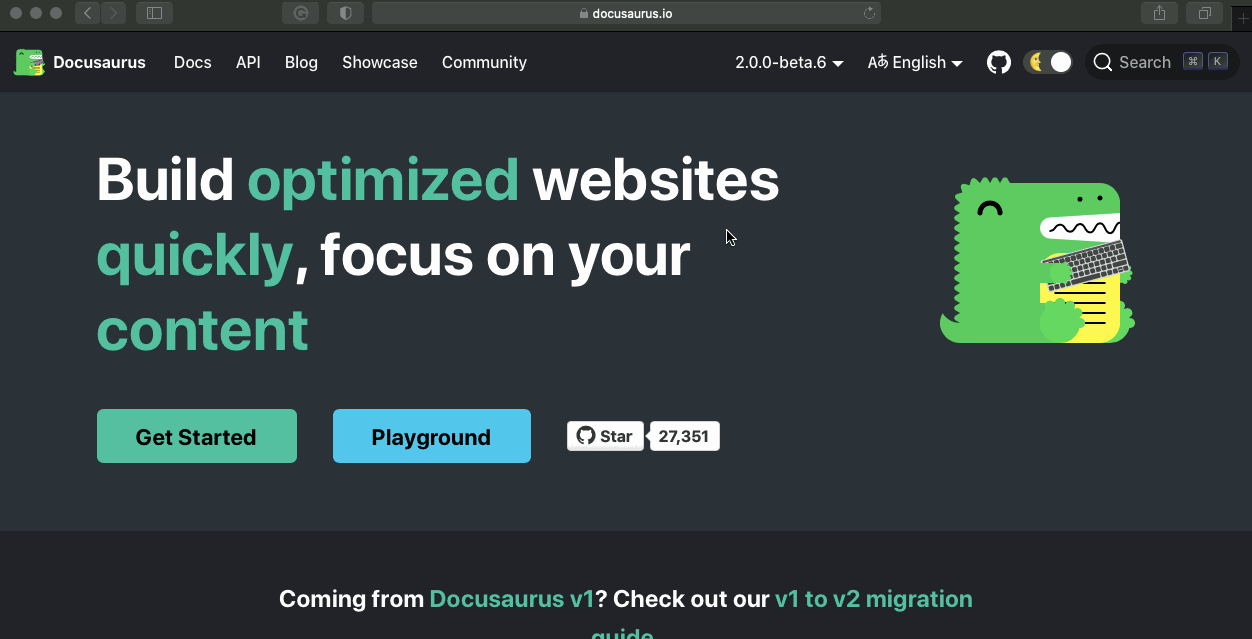The height and width of the screenshot is (639, 1252).
Task: Open the GitHub repository icon in navbar
Action: (x=999, y=62)
